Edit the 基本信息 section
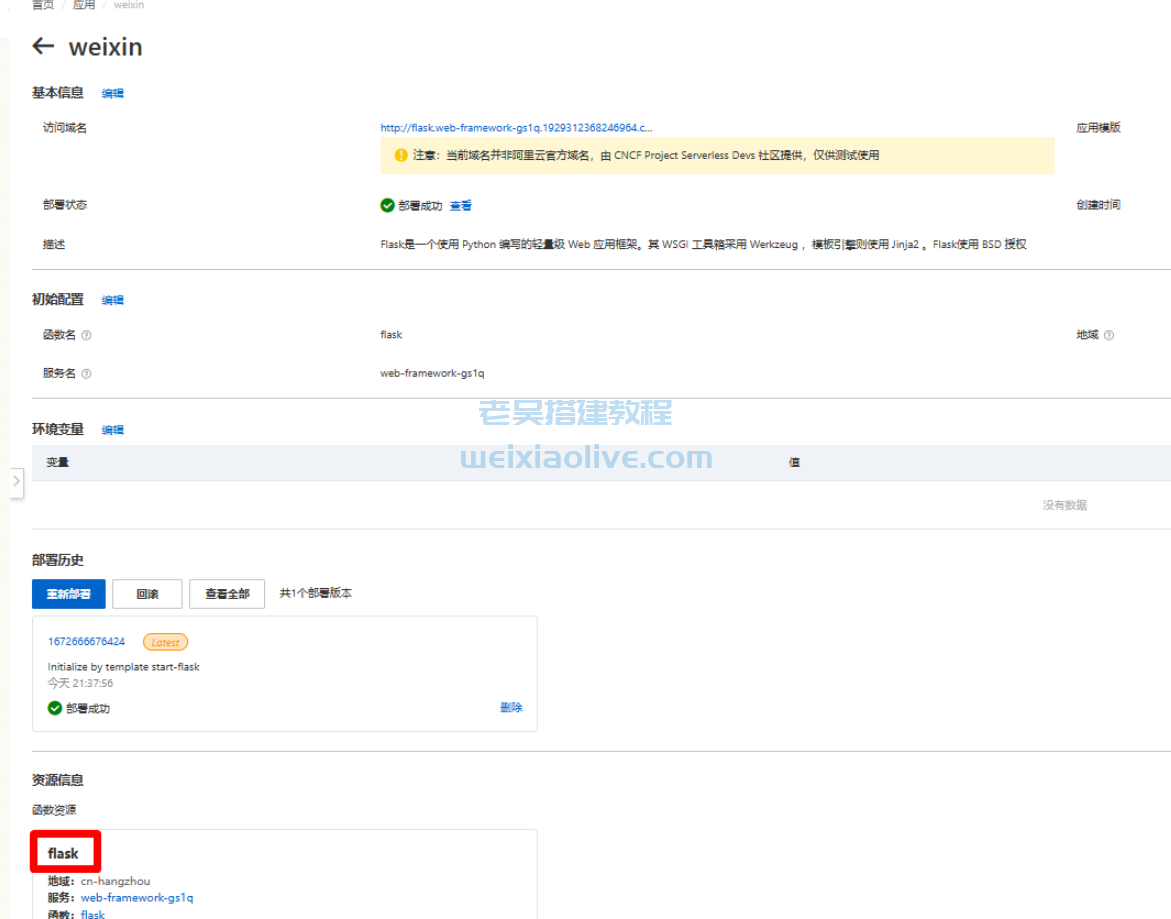The image size is (1171, 919). (x=113, y=93)
